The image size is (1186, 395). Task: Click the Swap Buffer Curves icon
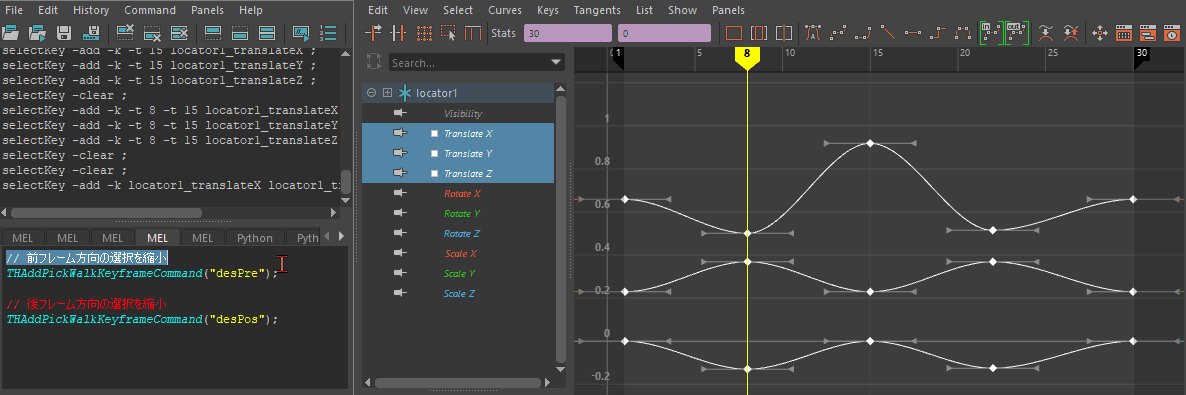(1070, 33)
